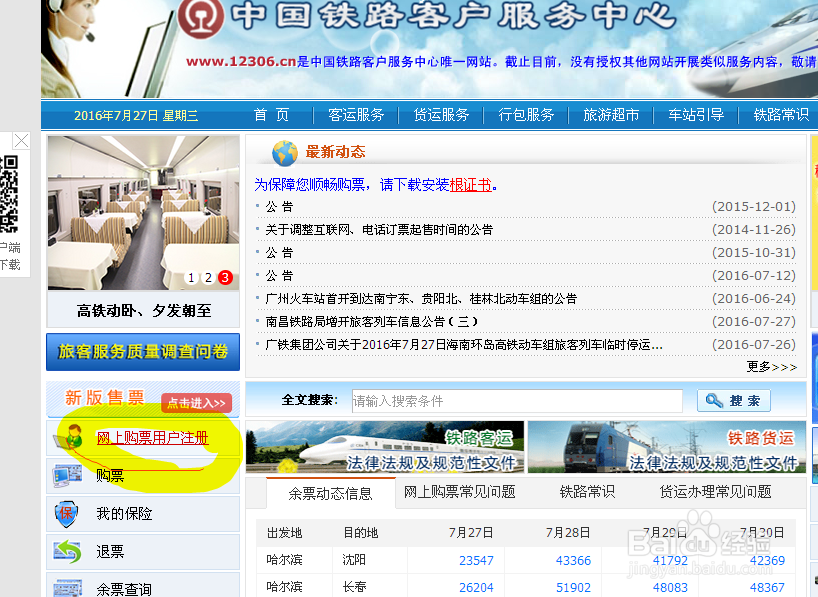818x597 pixels.
Task: Open the 铁路货运 法律法规 banner
Action: [667, 447]
